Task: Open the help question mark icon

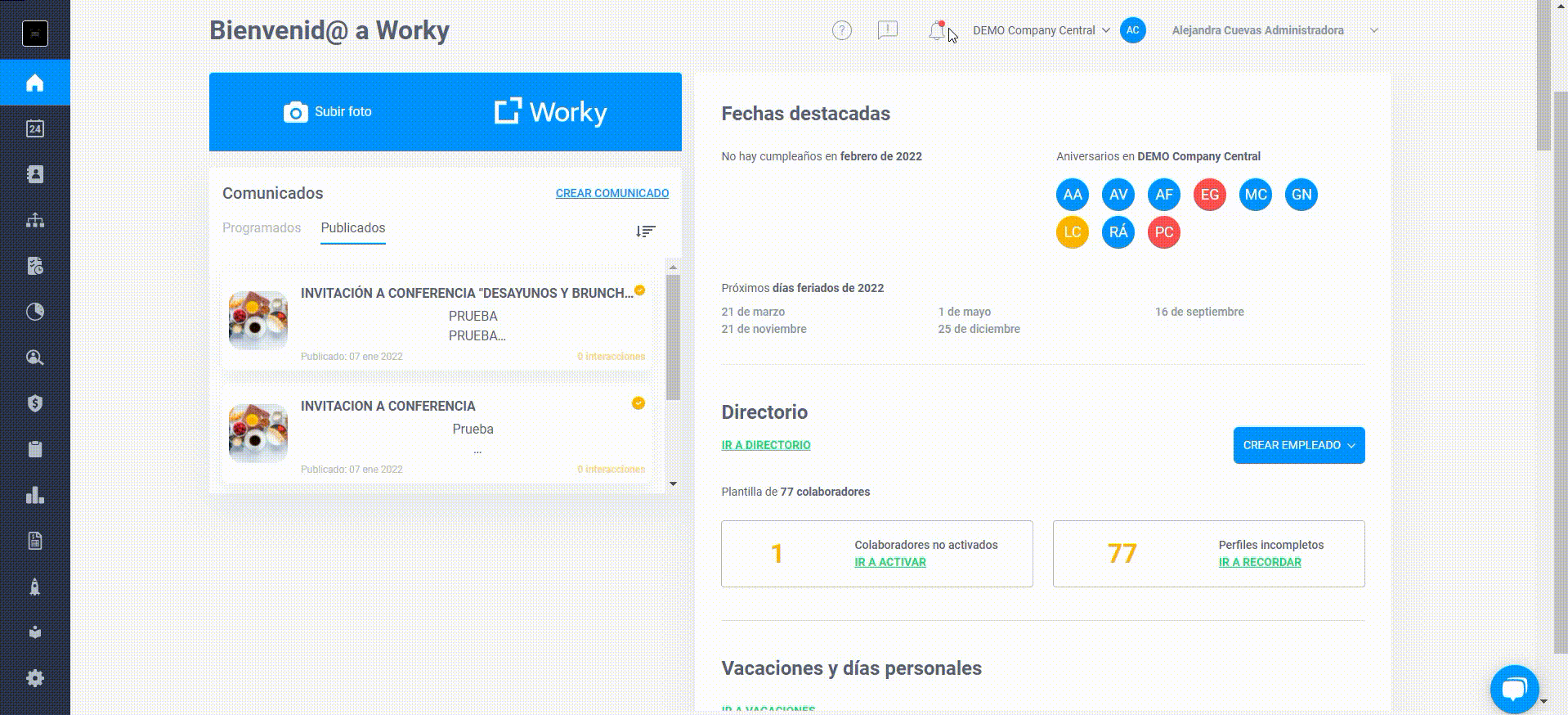Action: (x=841, y=30)
